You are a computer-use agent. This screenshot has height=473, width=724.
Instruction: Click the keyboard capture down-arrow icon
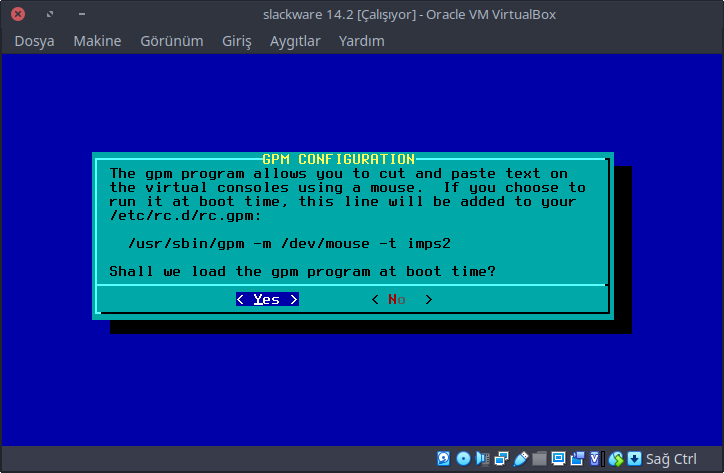(x=634, y=458)
